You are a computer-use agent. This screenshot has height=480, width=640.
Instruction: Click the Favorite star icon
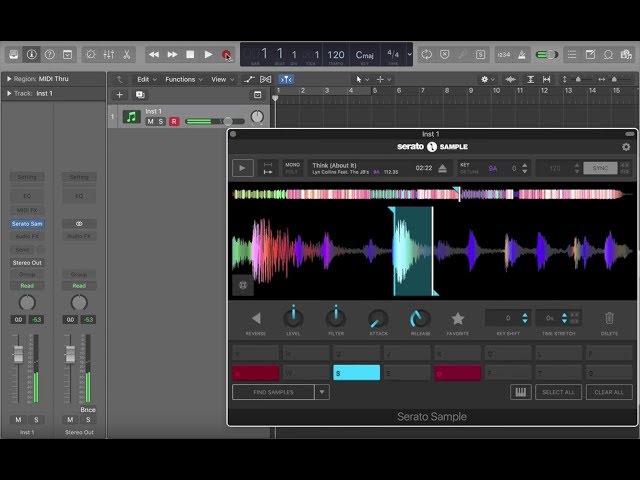458,318
